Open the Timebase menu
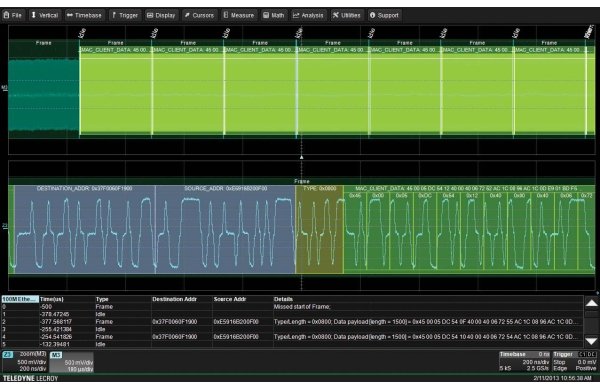Screen dimensions: 600x390 click(x=85, y=15)
